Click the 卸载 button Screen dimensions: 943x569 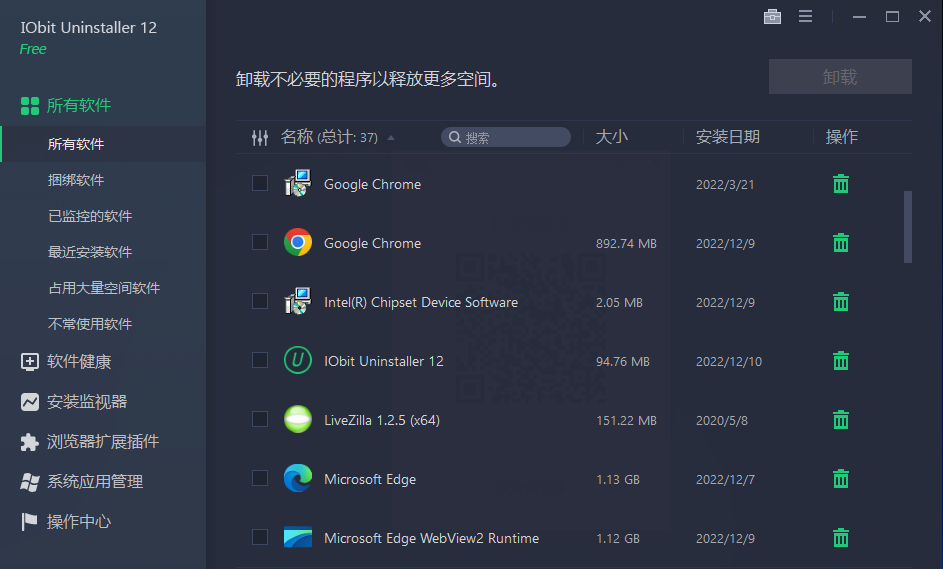840,76
